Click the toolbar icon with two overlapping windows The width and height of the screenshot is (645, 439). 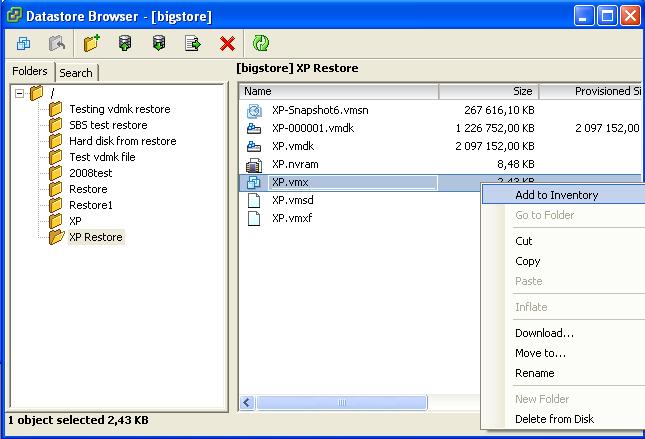click(23, 43)
